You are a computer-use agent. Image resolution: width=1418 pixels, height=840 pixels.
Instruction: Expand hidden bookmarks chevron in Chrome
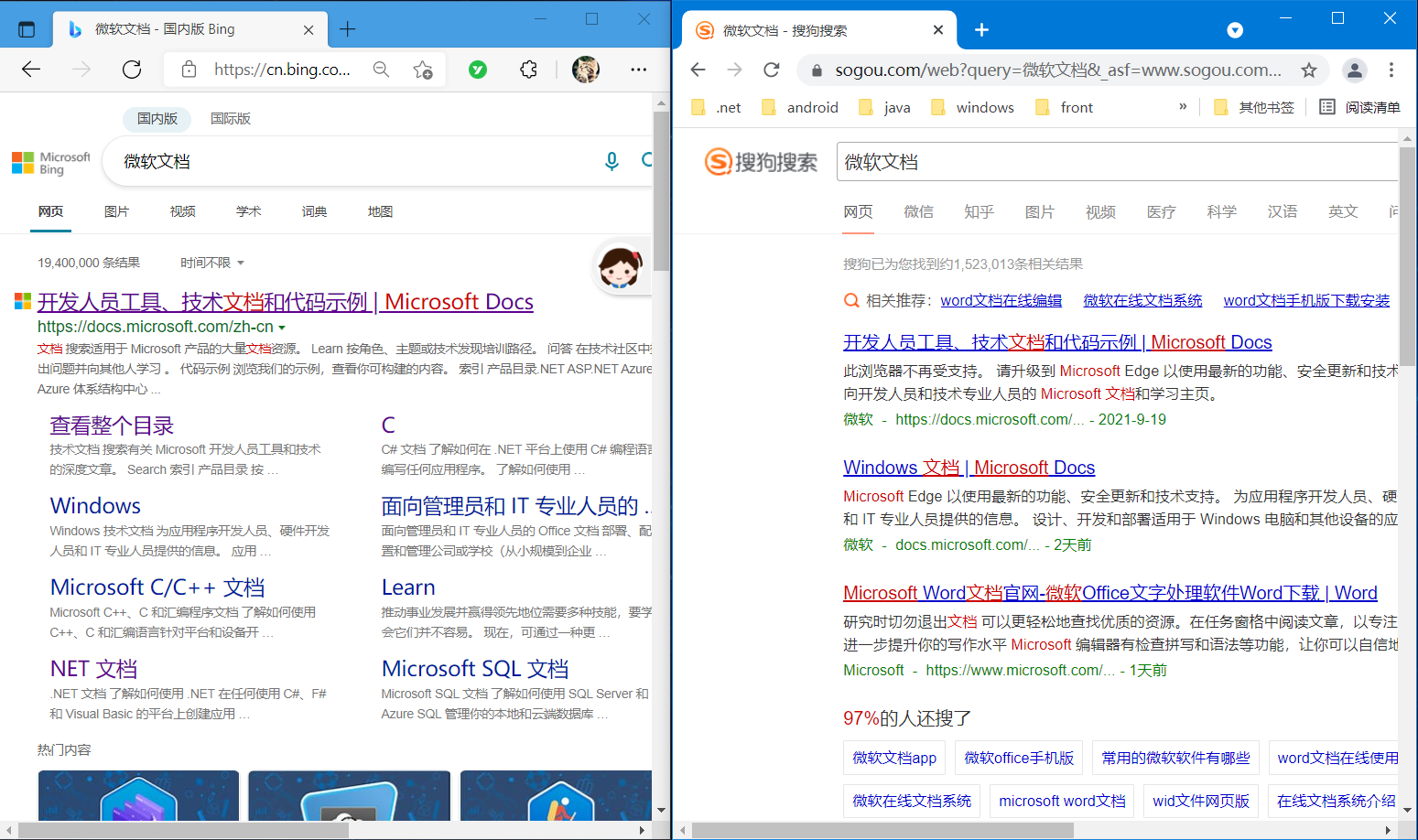1183,106
